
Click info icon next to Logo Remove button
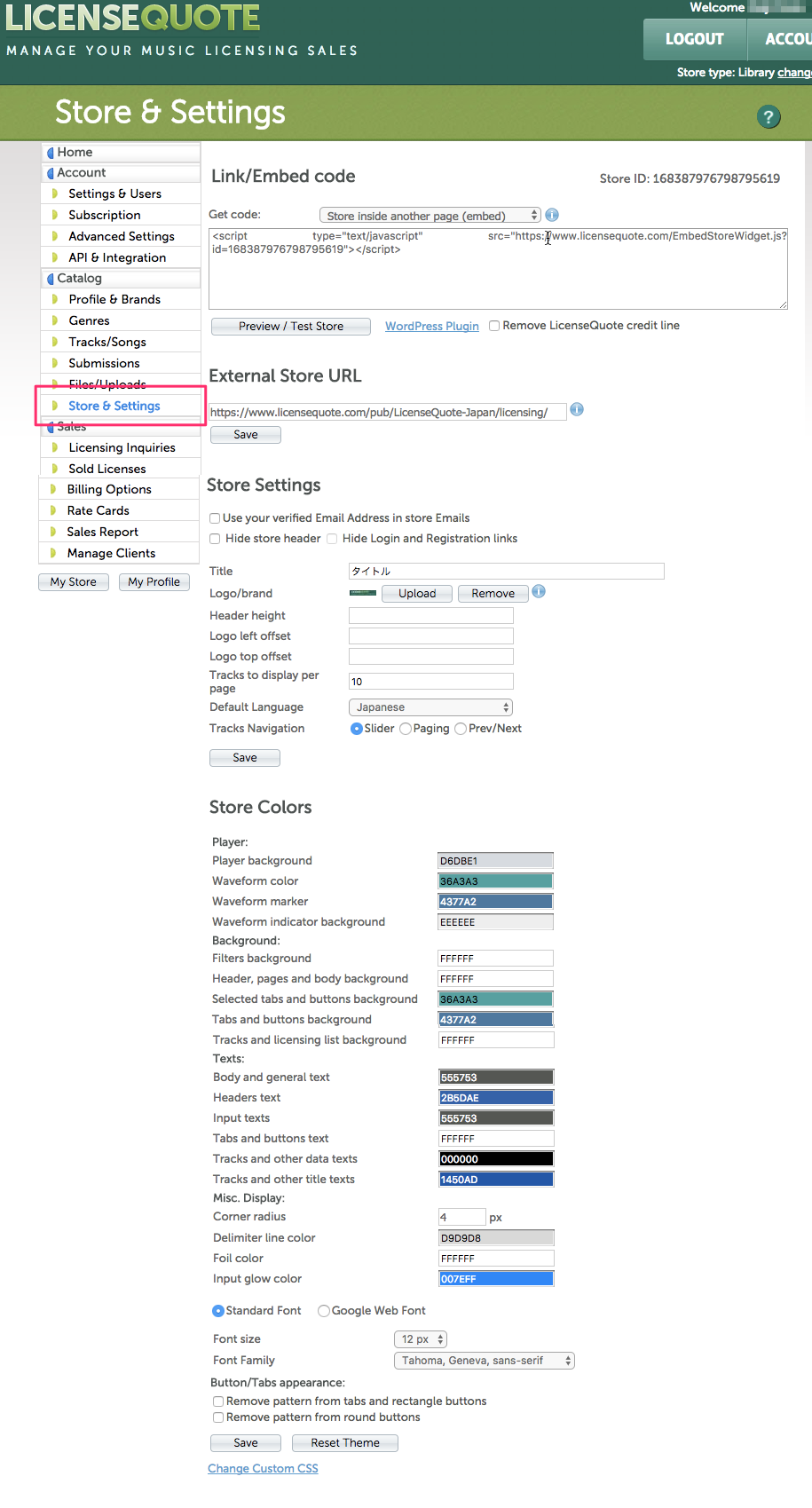pyautogui.click(x=539, y=592)
